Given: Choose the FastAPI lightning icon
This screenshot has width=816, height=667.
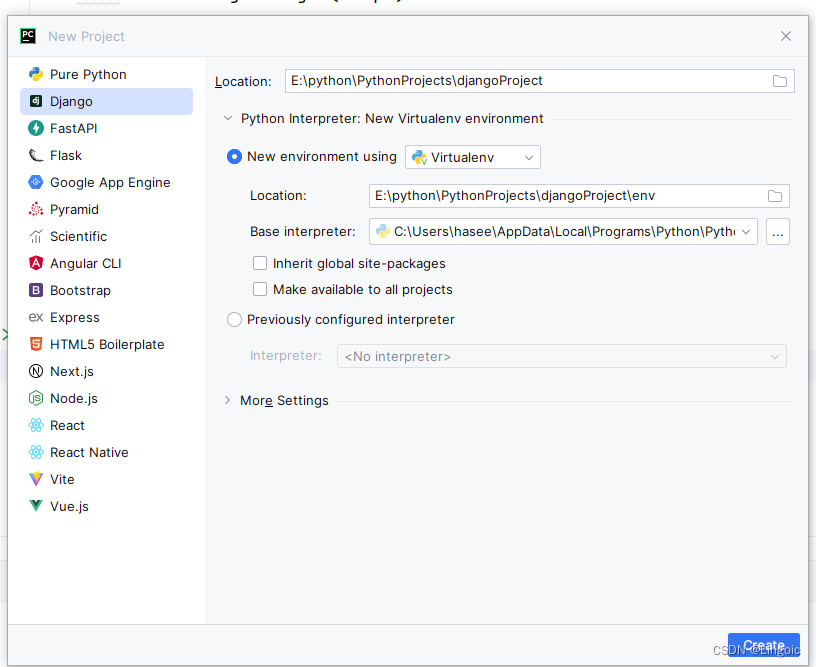Looking at the screenshot, I should [36, 128].
